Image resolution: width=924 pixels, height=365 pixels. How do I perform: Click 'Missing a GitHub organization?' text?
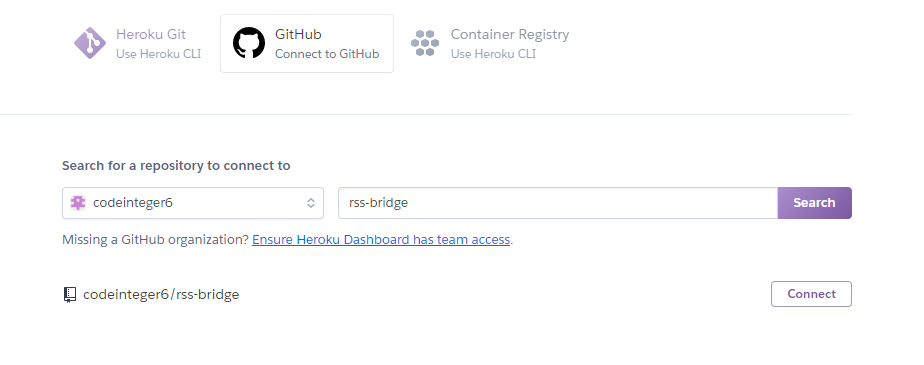coord(156,240)
